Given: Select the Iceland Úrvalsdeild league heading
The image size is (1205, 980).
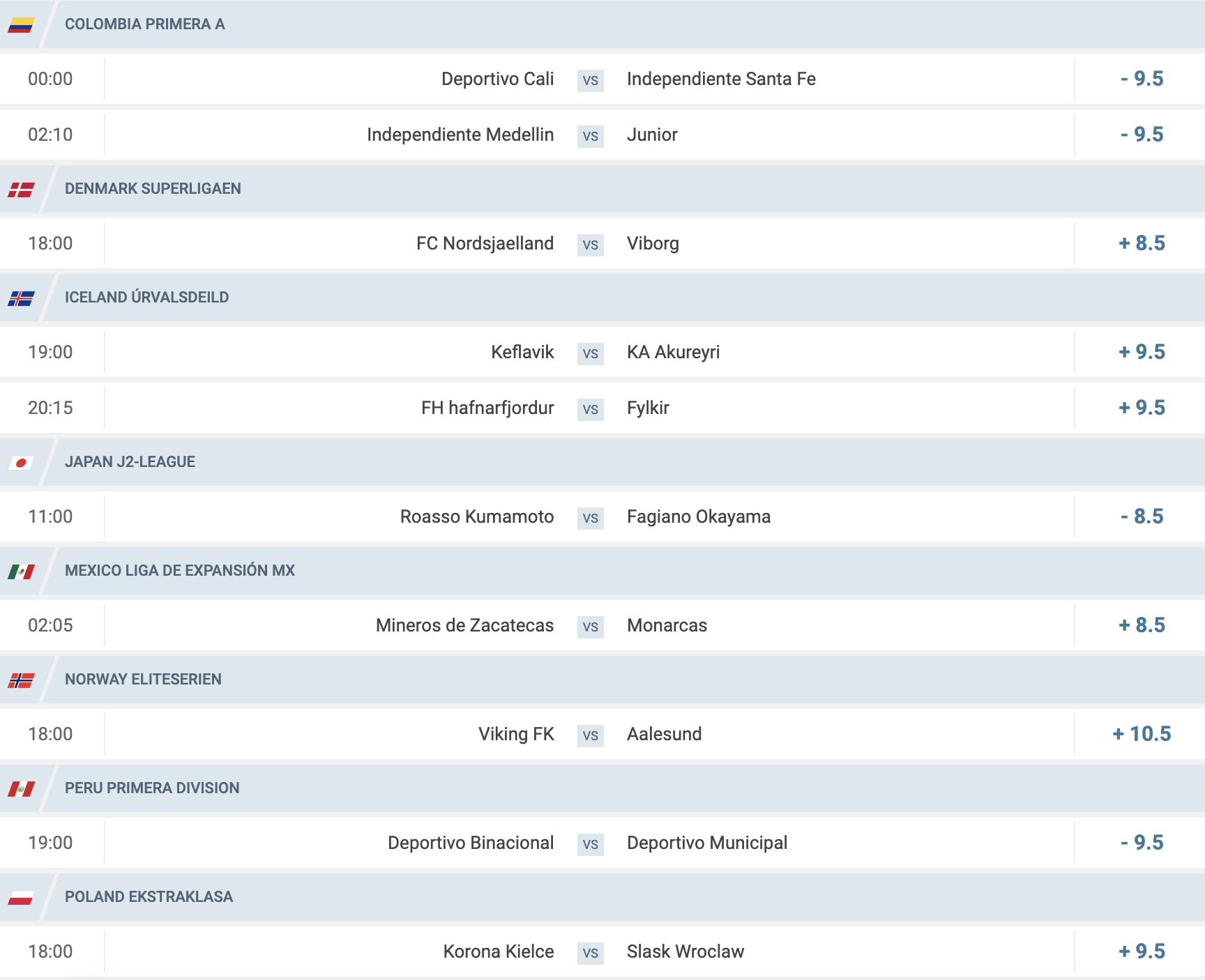Looking at the screenshot, I should point(146,298).
